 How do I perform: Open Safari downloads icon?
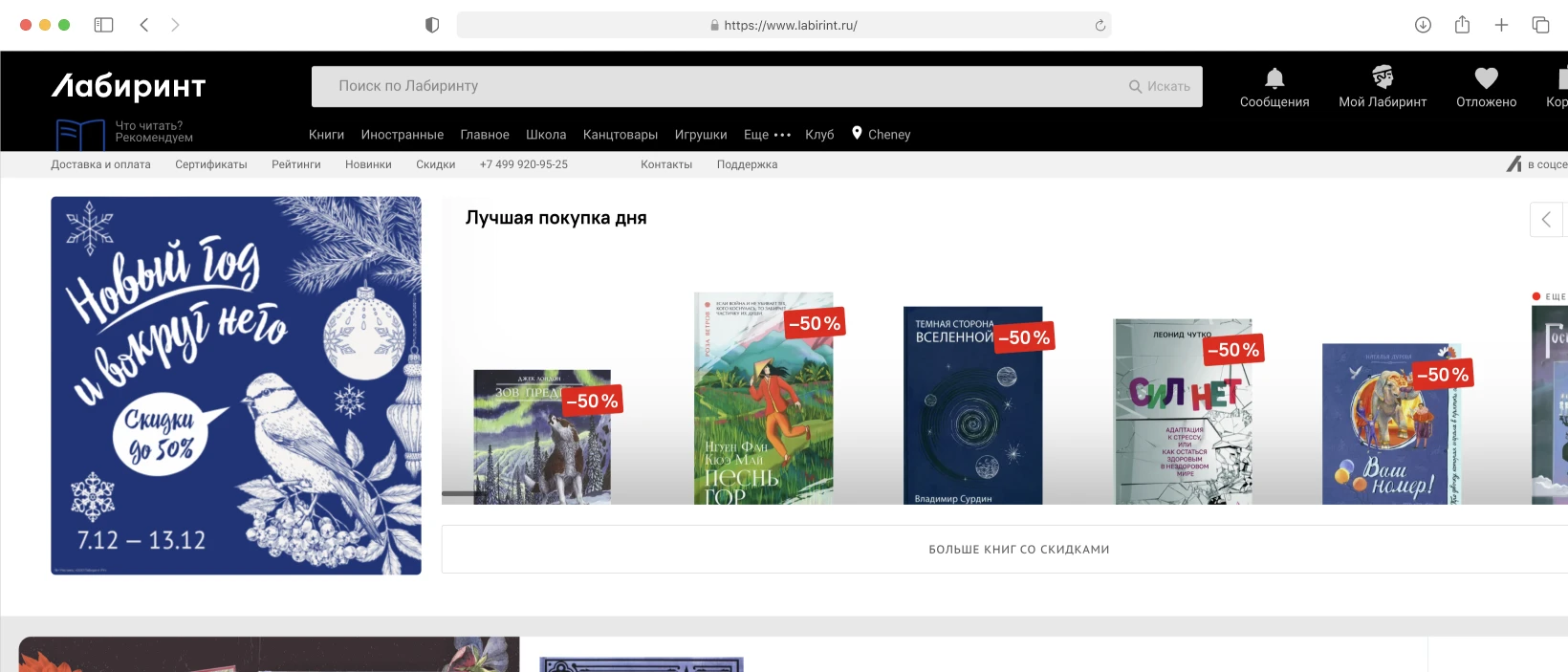coord(1423,25)
